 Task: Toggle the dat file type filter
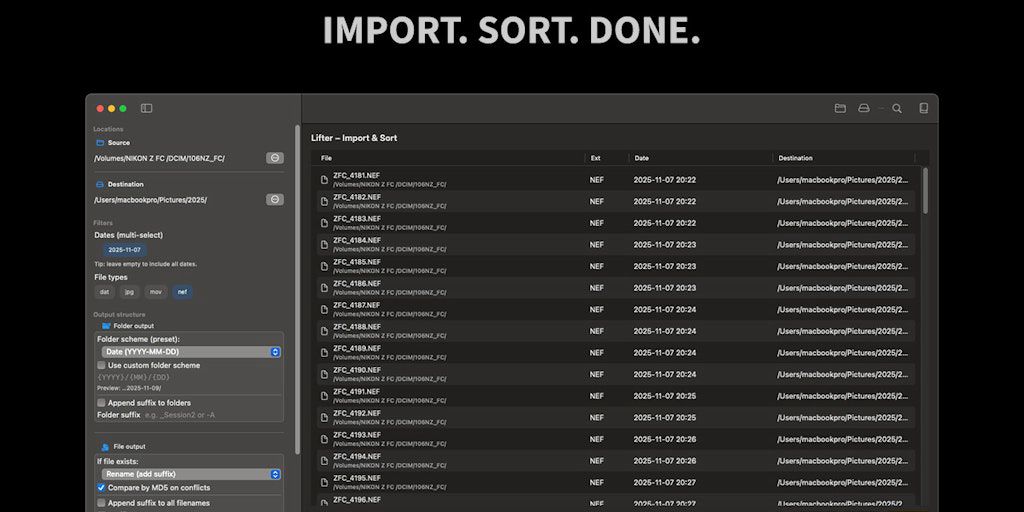point(104,292)
